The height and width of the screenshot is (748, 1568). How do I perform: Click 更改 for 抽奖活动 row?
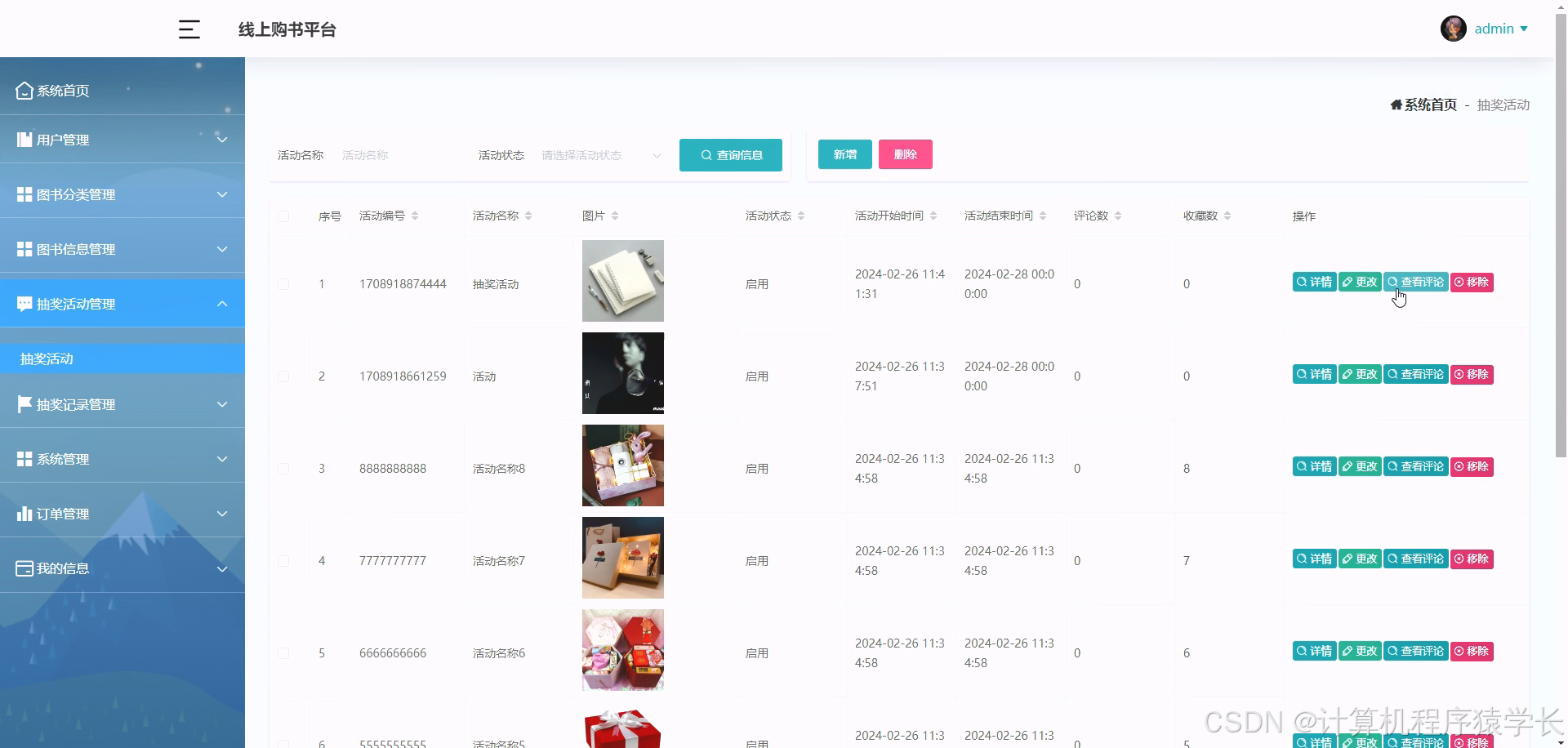click(x=1360, y=282)
